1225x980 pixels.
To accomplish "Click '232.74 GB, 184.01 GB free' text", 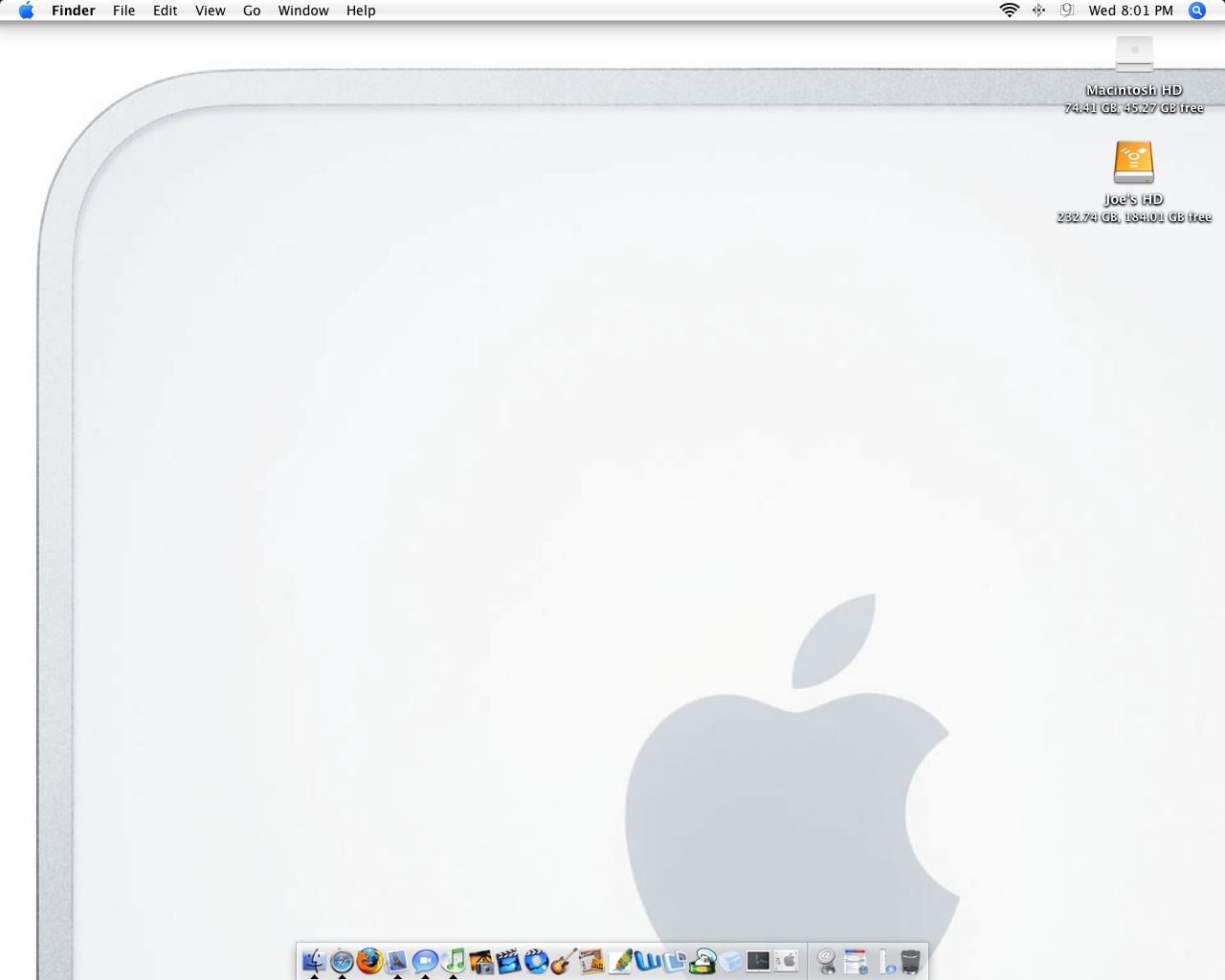I will tap(1134, 217).
